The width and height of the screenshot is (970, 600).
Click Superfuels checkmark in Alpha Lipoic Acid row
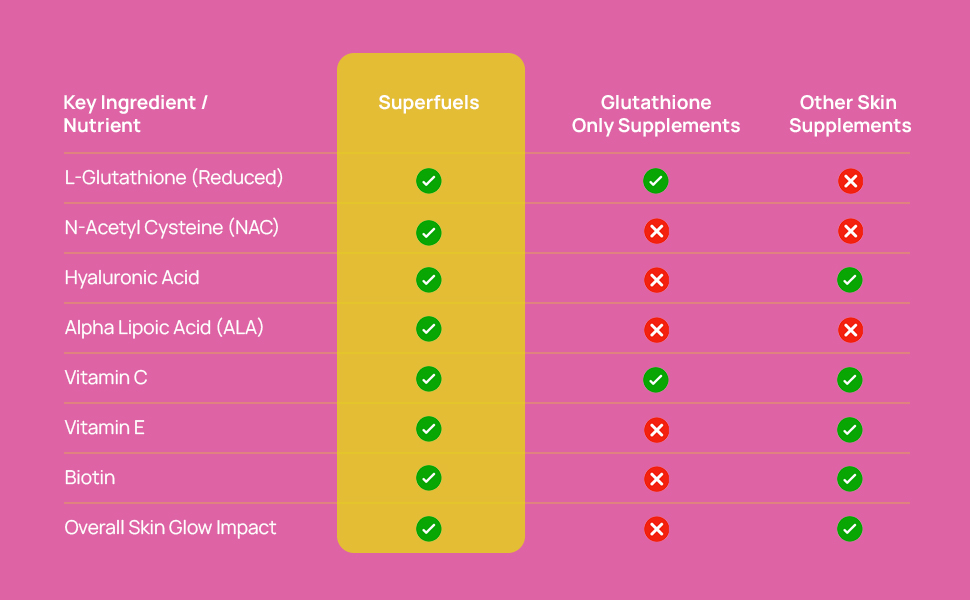[x=429, y=328]
